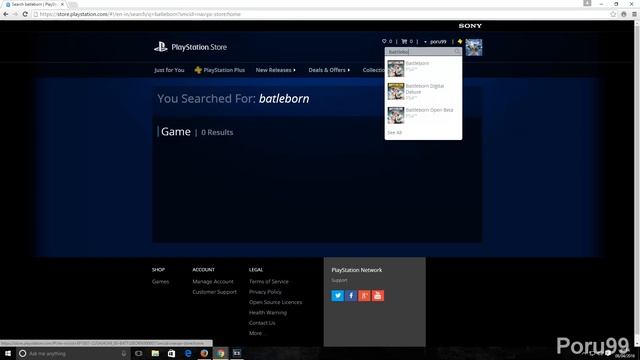
Task: Open Privacy Policy link
Action: (265, 292)
